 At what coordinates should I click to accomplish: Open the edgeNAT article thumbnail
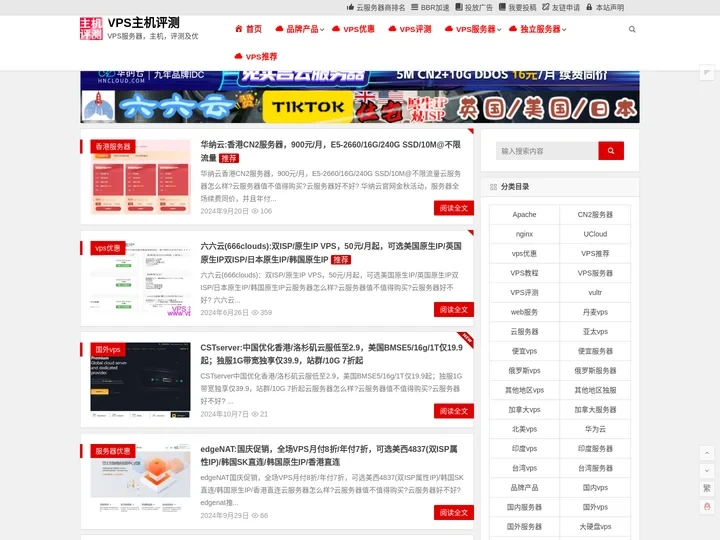pos(141,481)
